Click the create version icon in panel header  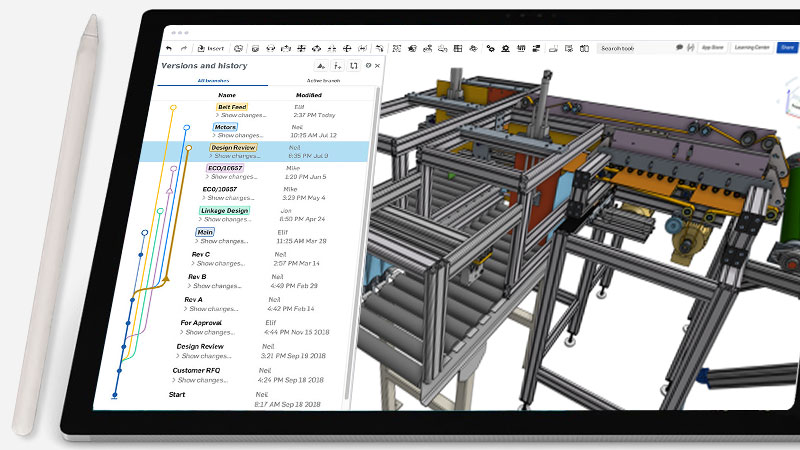click(x=320, y=65)
